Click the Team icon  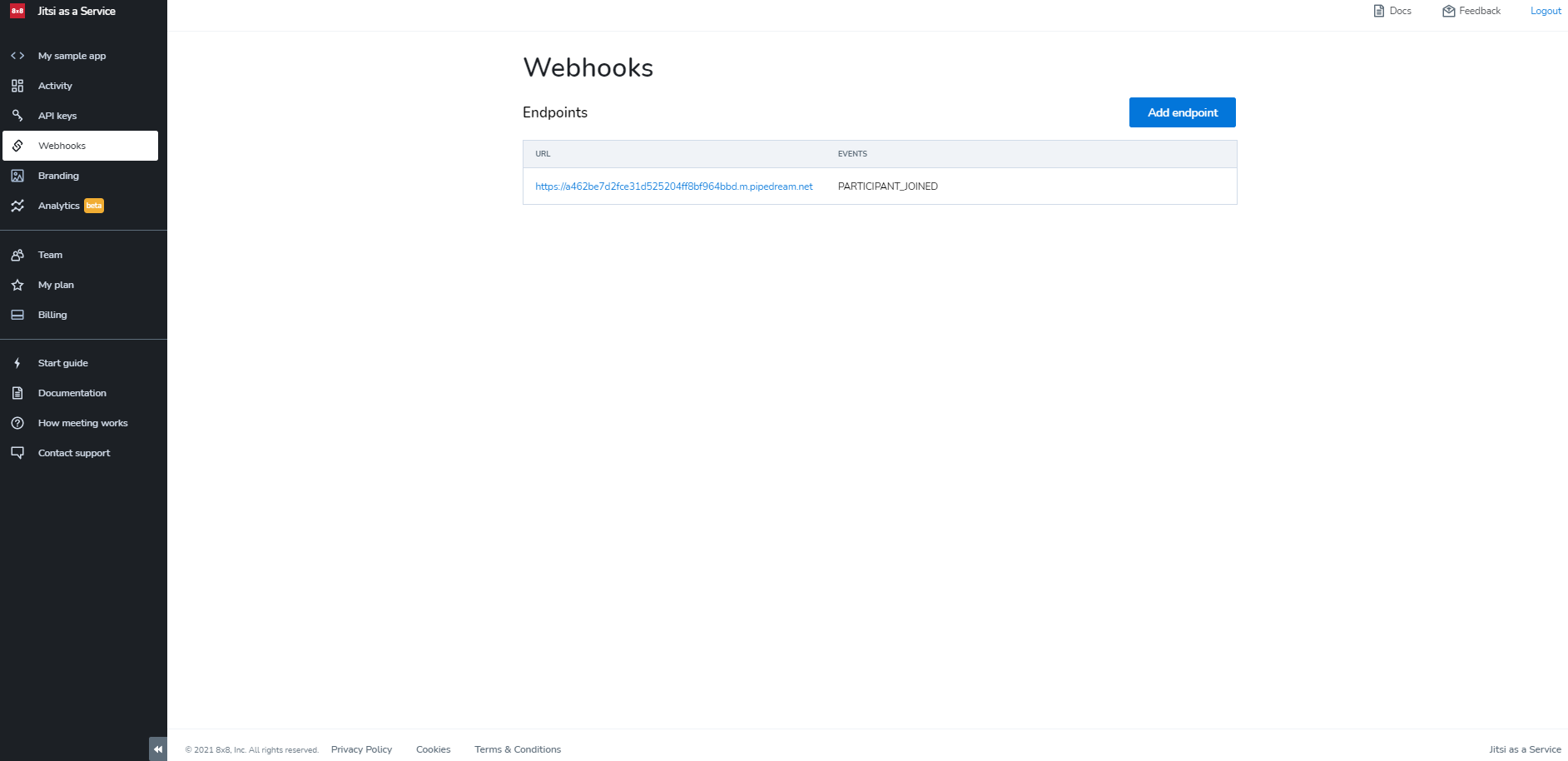[17, 255]
